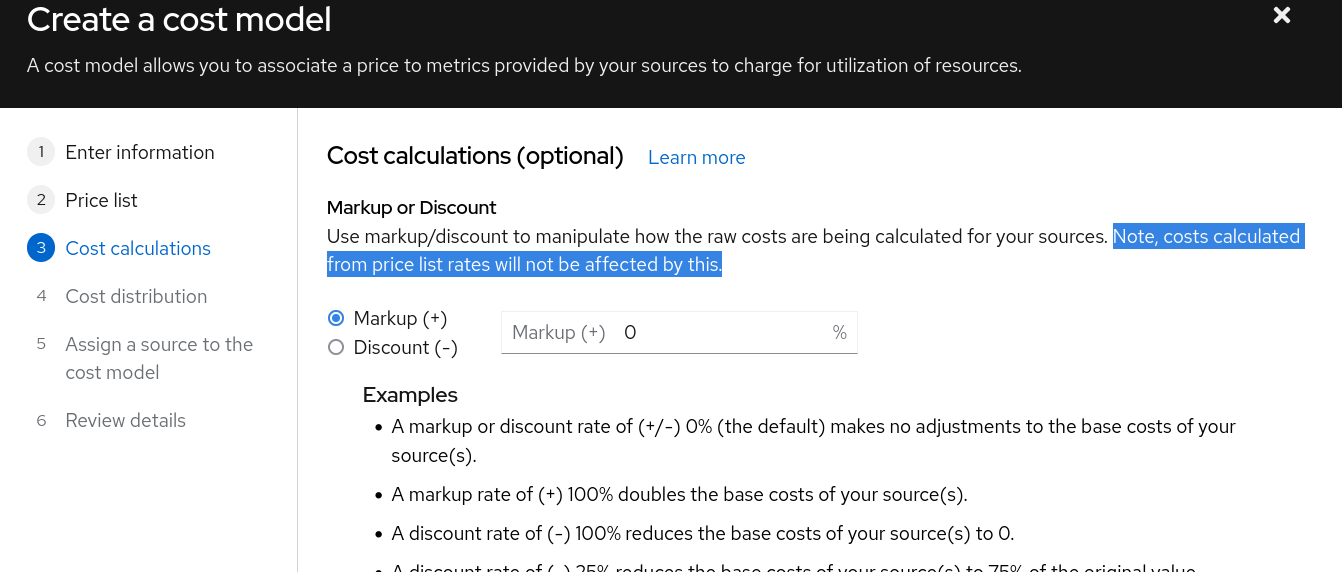Select the Discount (-) radio button
1342x572 pixels.
tap(336, 347)
